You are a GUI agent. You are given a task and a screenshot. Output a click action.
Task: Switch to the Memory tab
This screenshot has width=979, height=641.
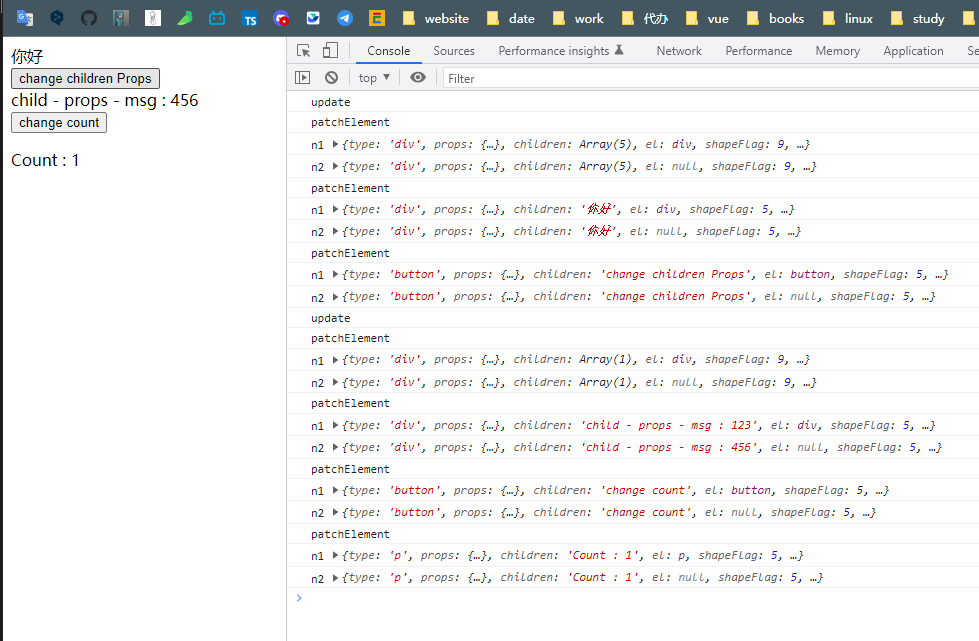coord(837,51)
